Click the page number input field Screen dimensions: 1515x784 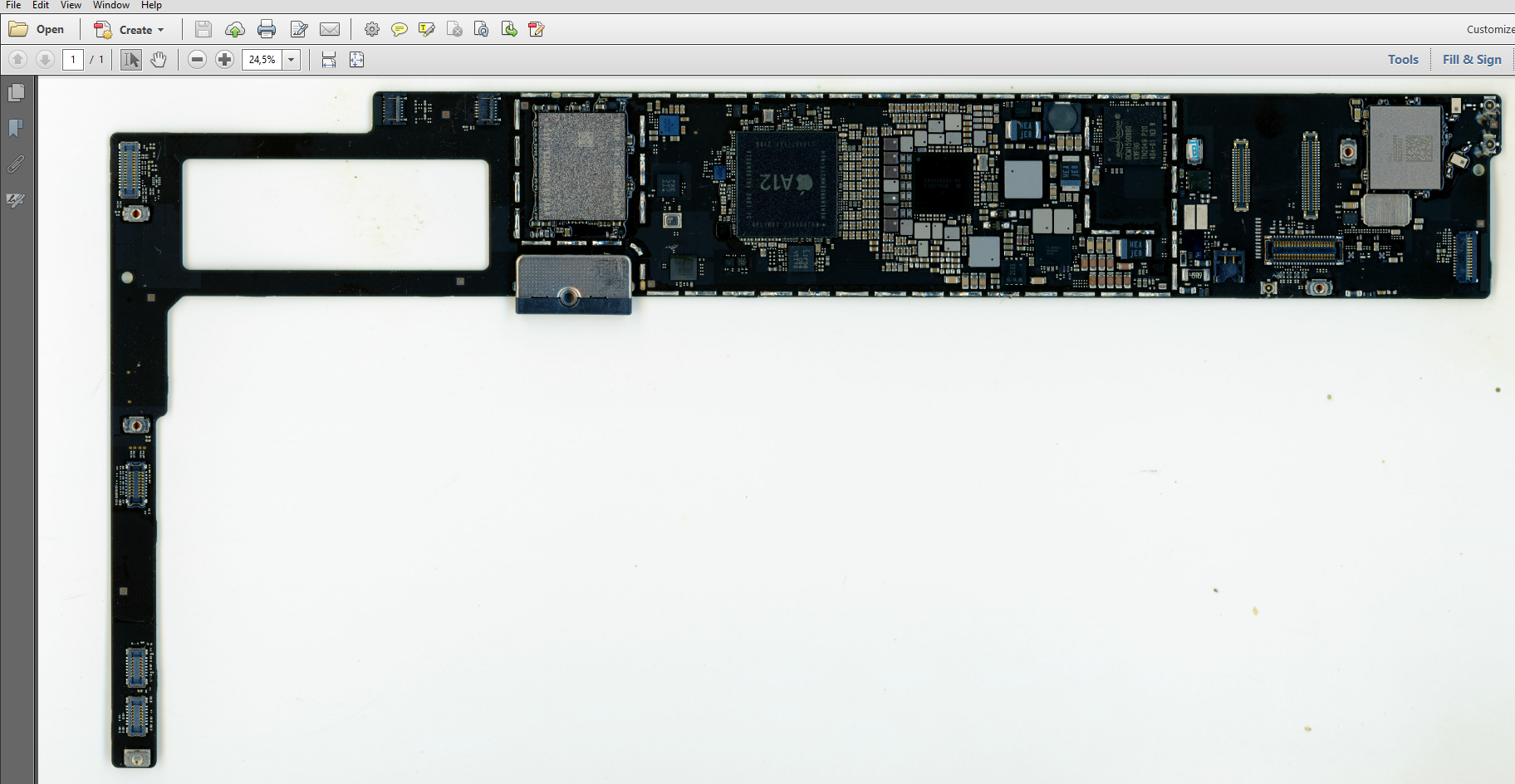tap(73, 60)
